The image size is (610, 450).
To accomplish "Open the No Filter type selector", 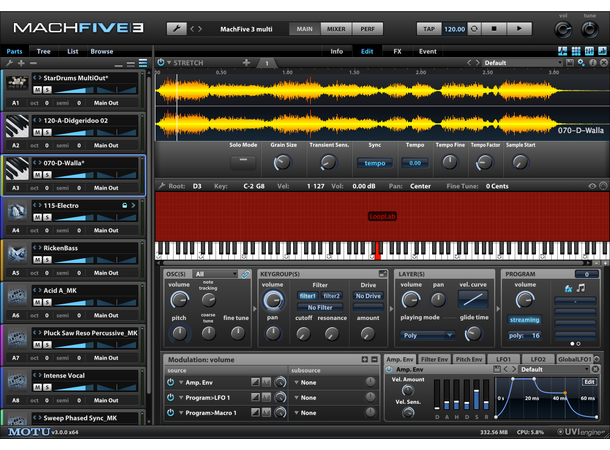I will pos(320,307).
